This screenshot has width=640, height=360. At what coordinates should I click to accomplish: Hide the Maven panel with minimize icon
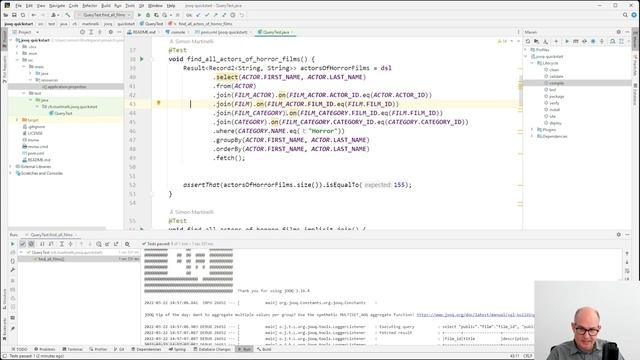pos(627,32)
